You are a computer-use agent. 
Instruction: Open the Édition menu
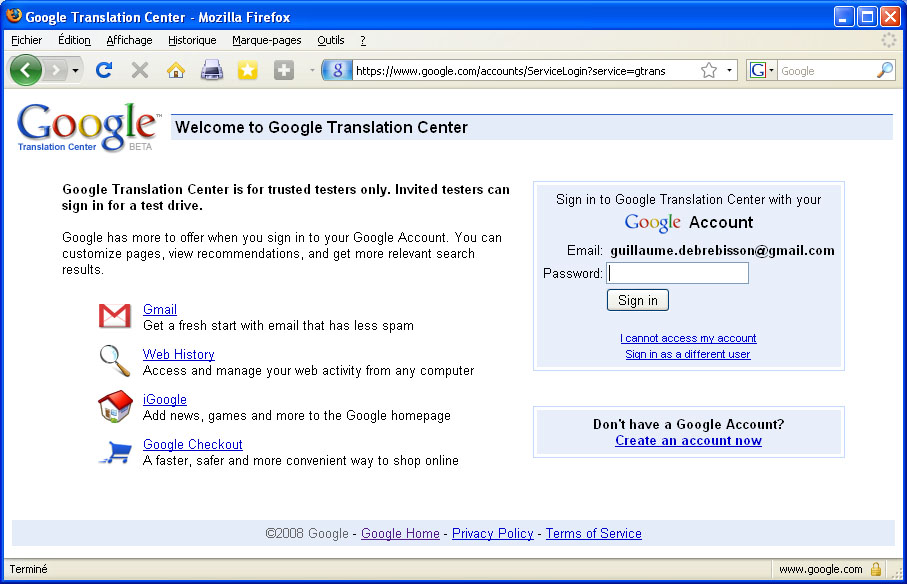[x=74, y=40]
